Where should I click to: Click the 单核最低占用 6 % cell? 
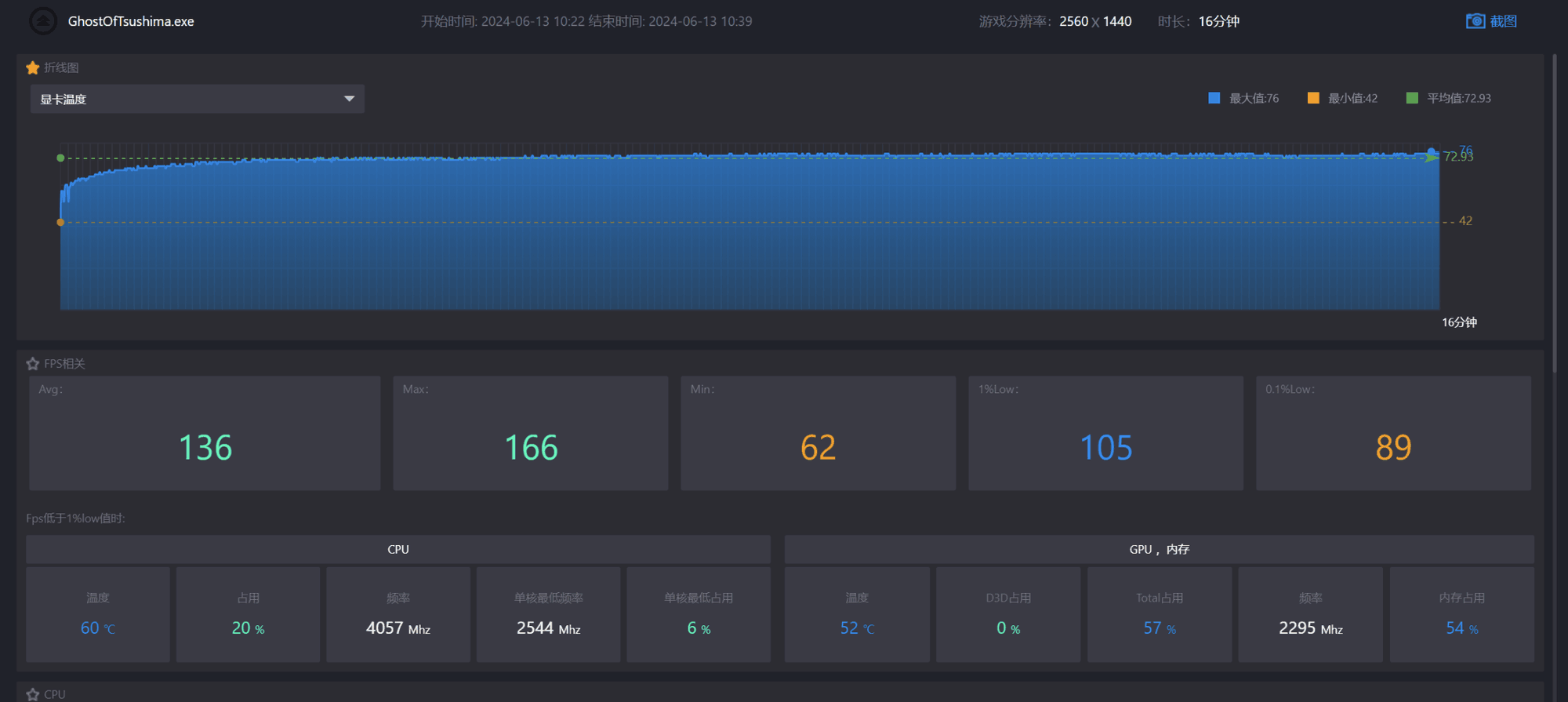[x=699, y=614]
